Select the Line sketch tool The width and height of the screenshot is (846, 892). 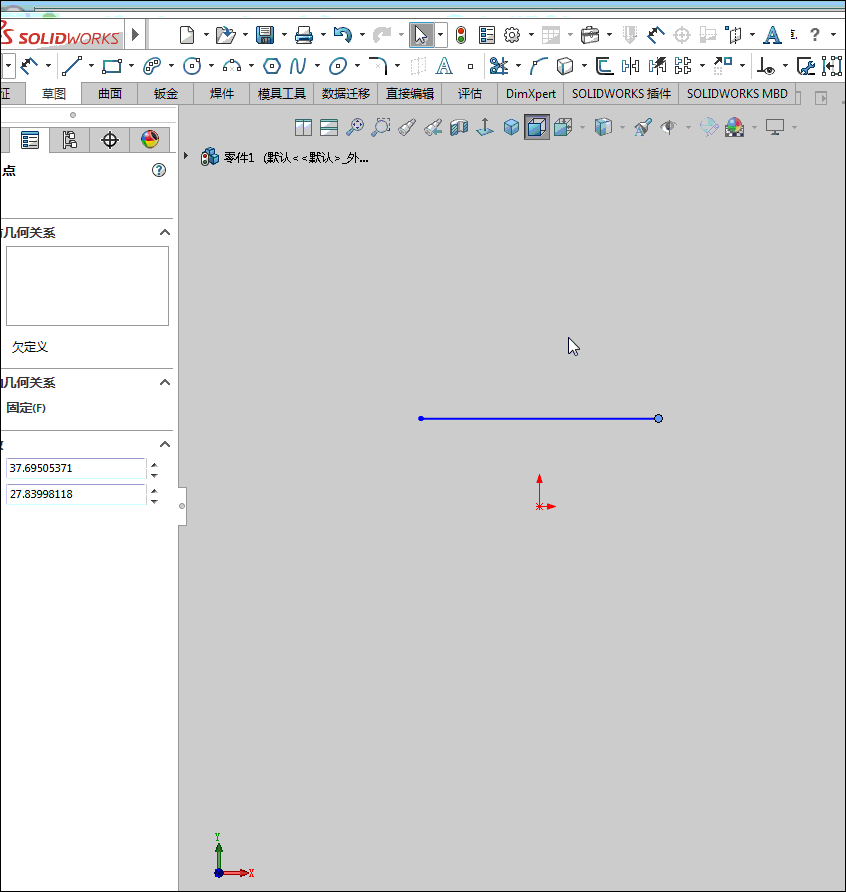72,66
